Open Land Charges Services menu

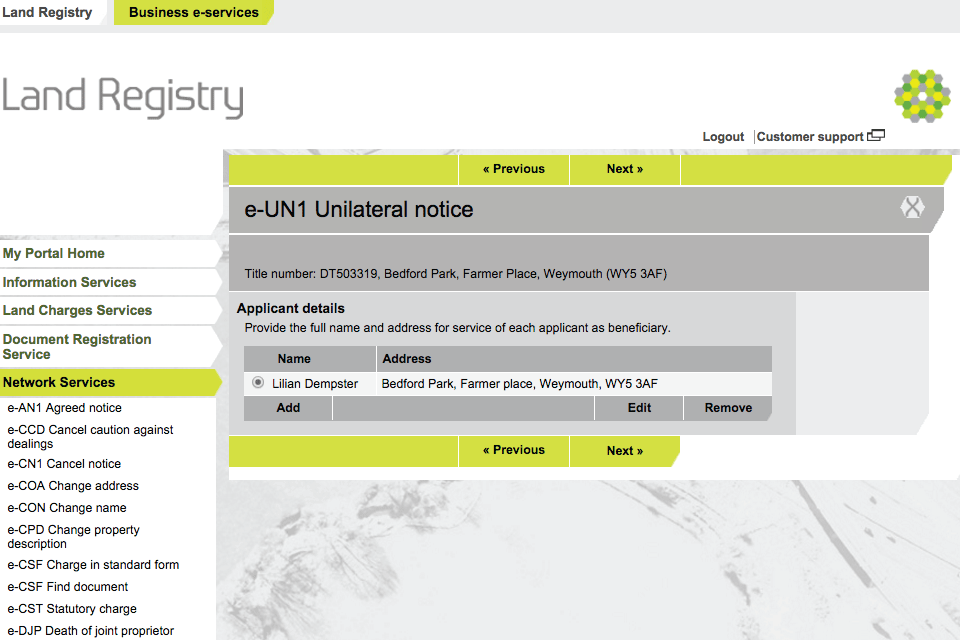[77, 311]
